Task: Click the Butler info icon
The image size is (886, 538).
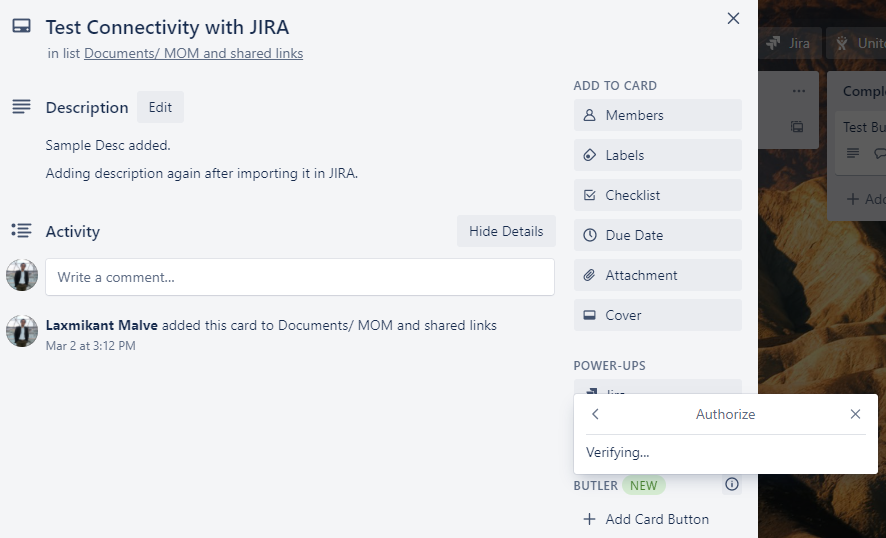Action: (732, 484)
